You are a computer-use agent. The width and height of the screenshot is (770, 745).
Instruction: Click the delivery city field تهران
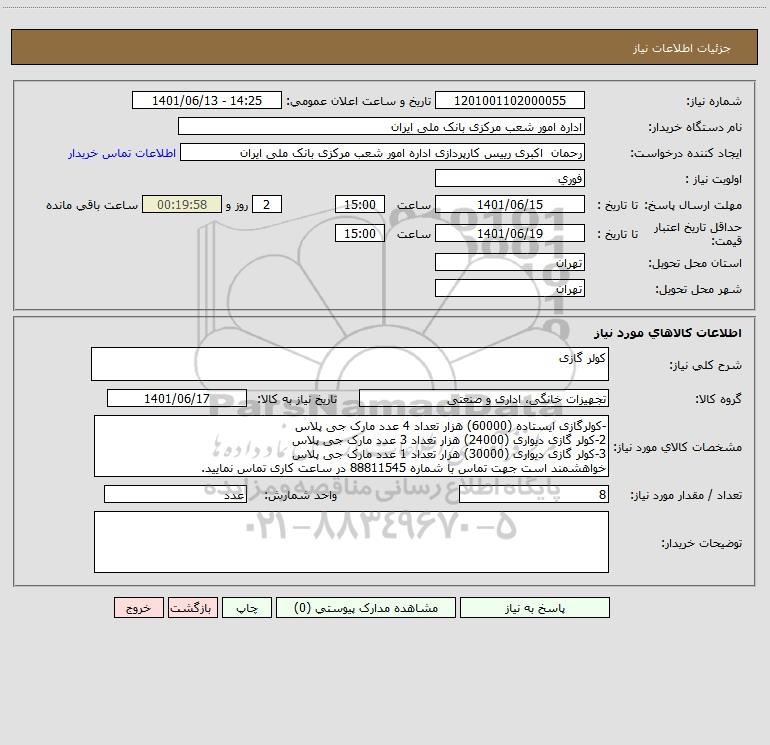pyautogui.click(x=510, y=288)
